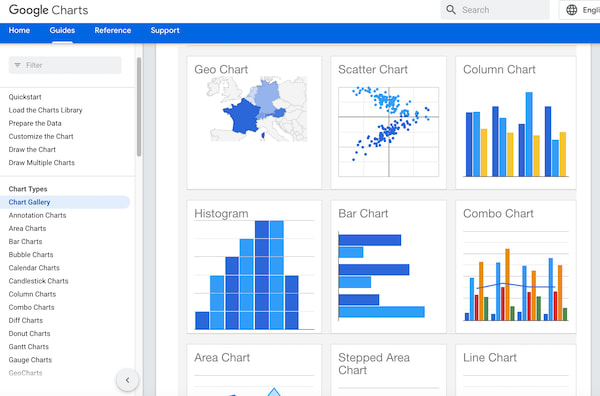Viewport: 600px width, 396px height.
Task: Open the Bar Chart thumbnail
Action: pos(382,275)
